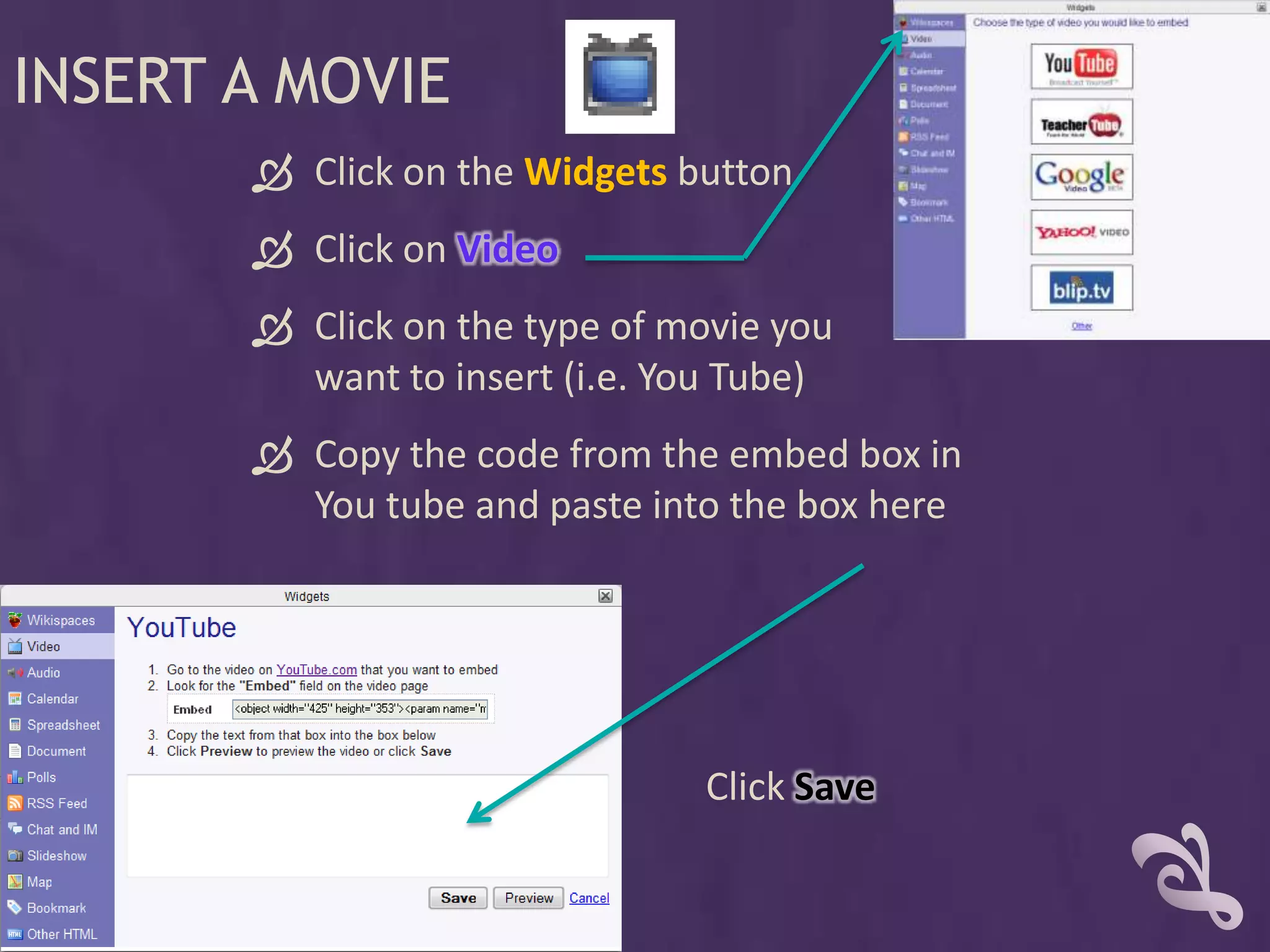Click the yellow Widgets word in instructions
Screen dimensions: 1270x952
pyautogui.click(x=596, y=172)
